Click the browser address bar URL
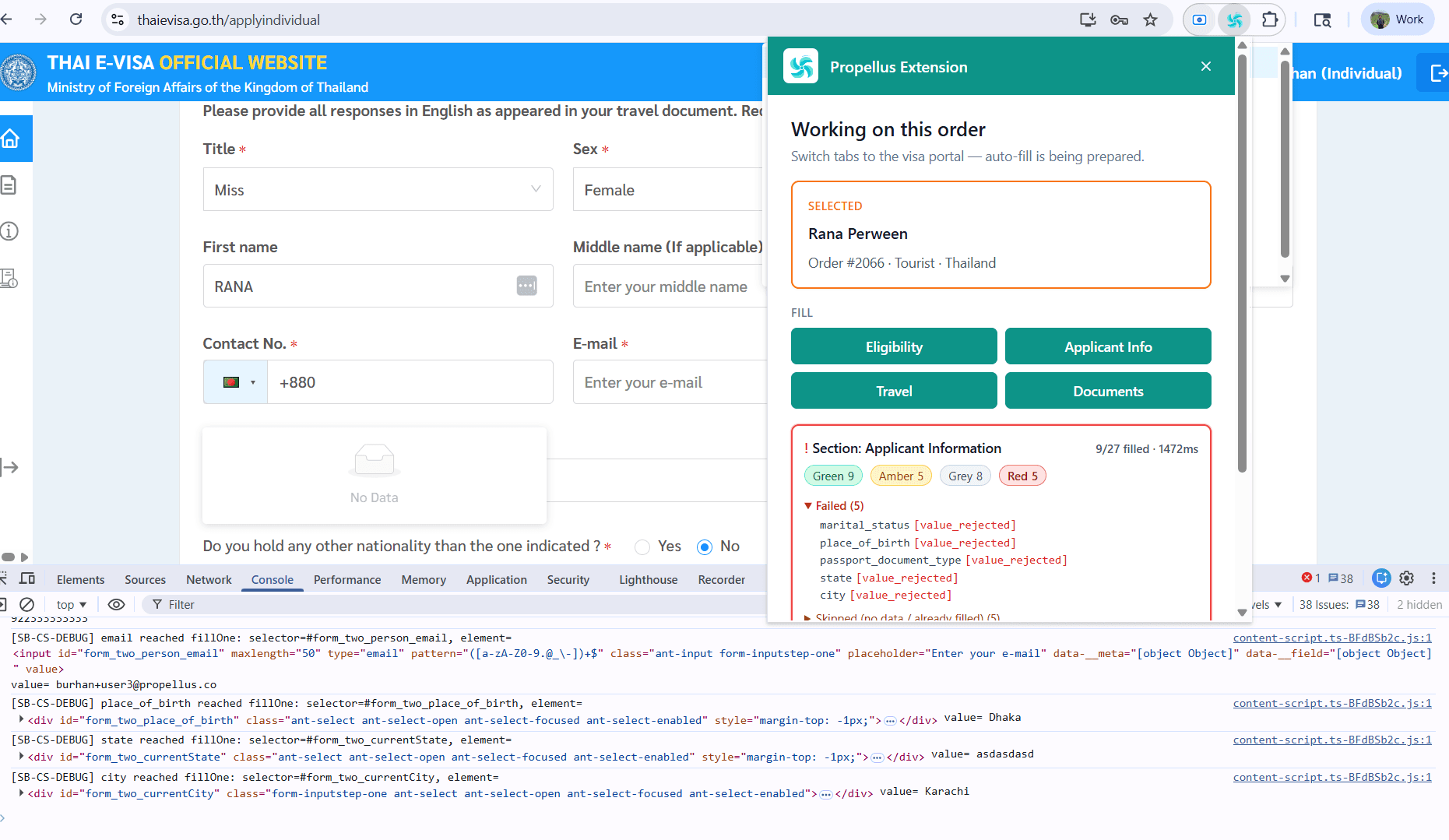Screen dimensions: 1449x840 point(229,19)
